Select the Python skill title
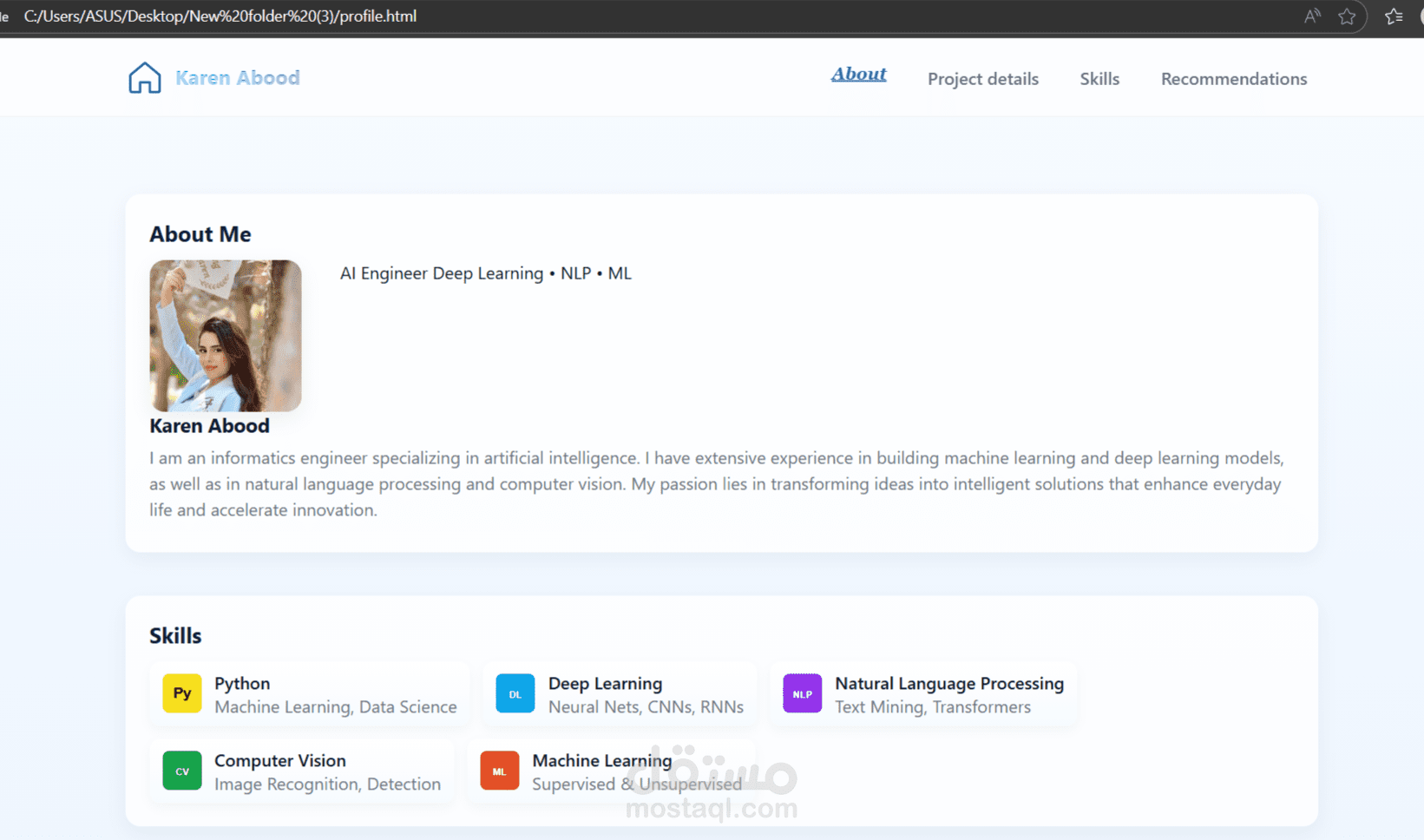1424x840 pixels. [242, 684]
